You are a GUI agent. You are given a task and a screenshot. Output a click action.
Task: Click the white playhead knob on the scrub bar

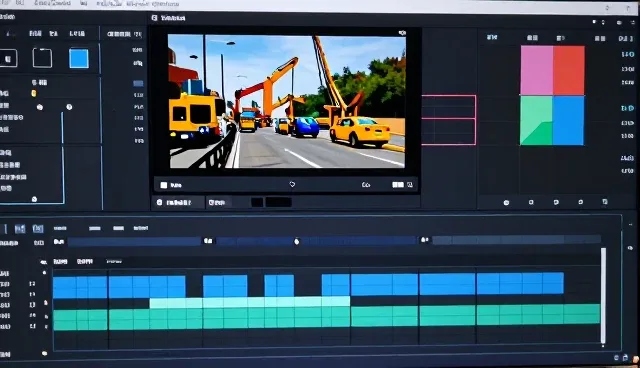[297, 242]
